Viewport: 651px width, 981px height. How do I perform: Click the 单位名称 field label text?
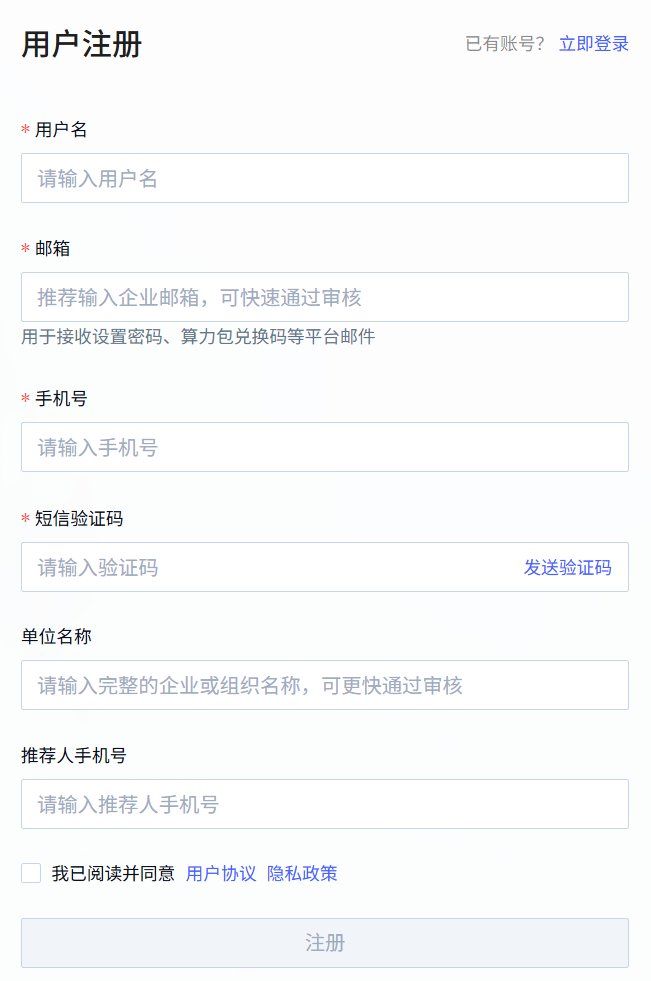(57, 637)
